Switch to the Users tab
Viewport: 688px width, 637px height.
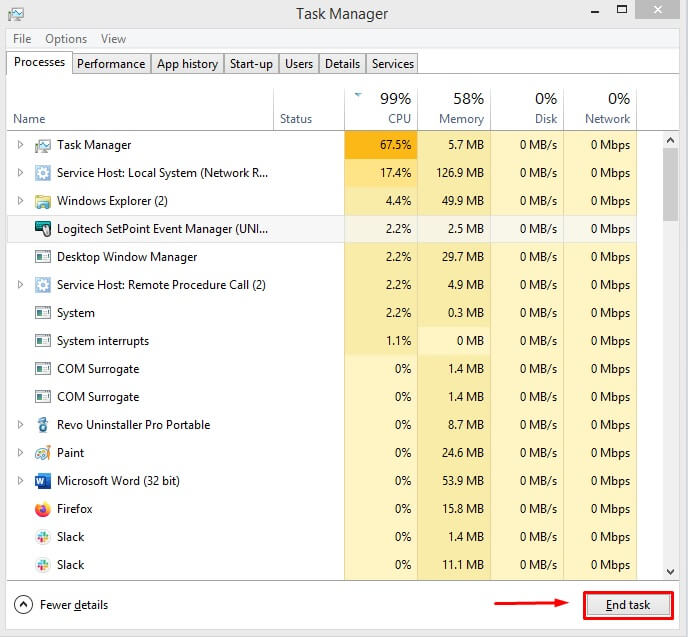(299, 64)
